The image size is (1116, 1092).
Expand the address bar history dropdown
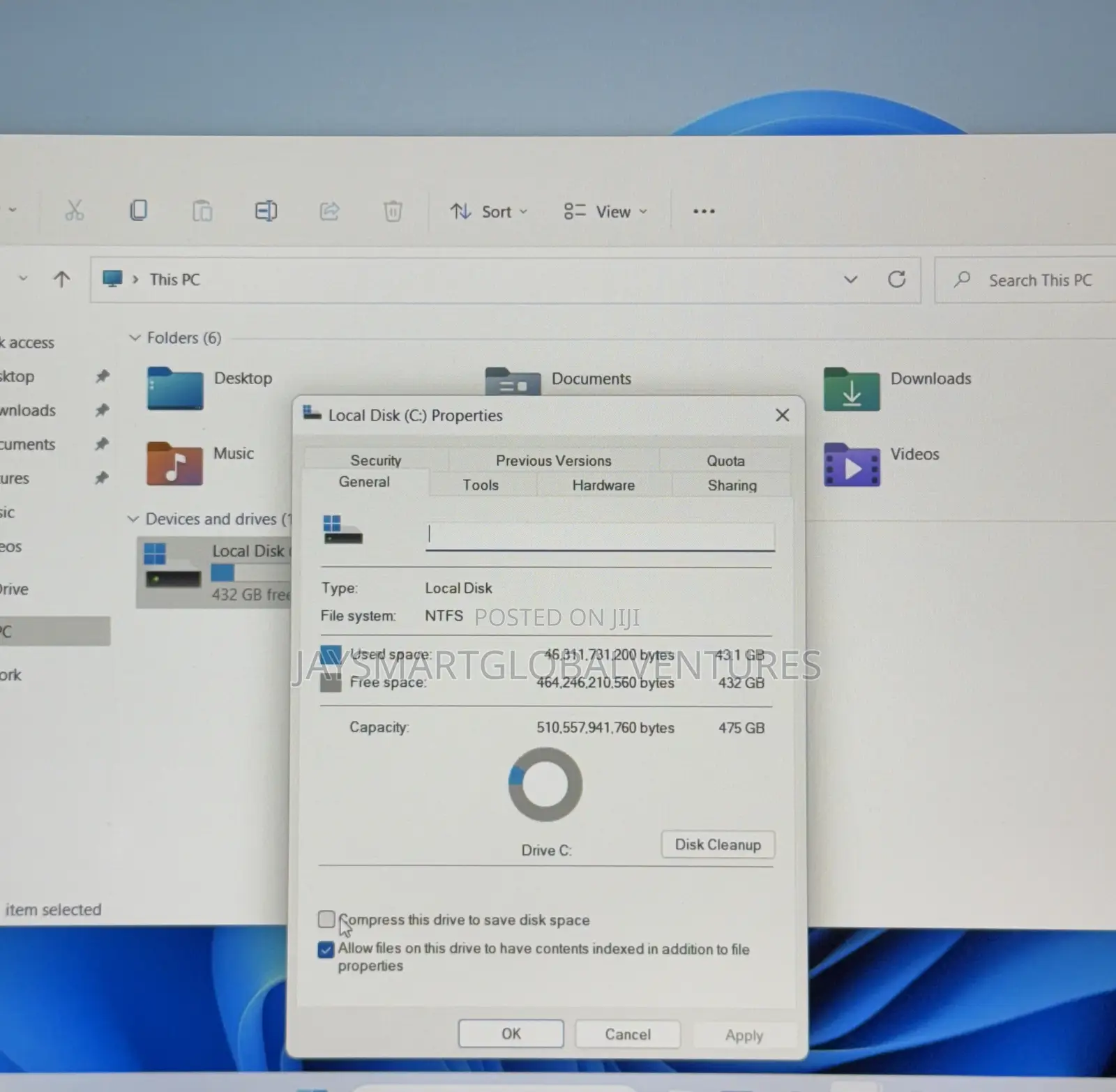pos(850,280)
